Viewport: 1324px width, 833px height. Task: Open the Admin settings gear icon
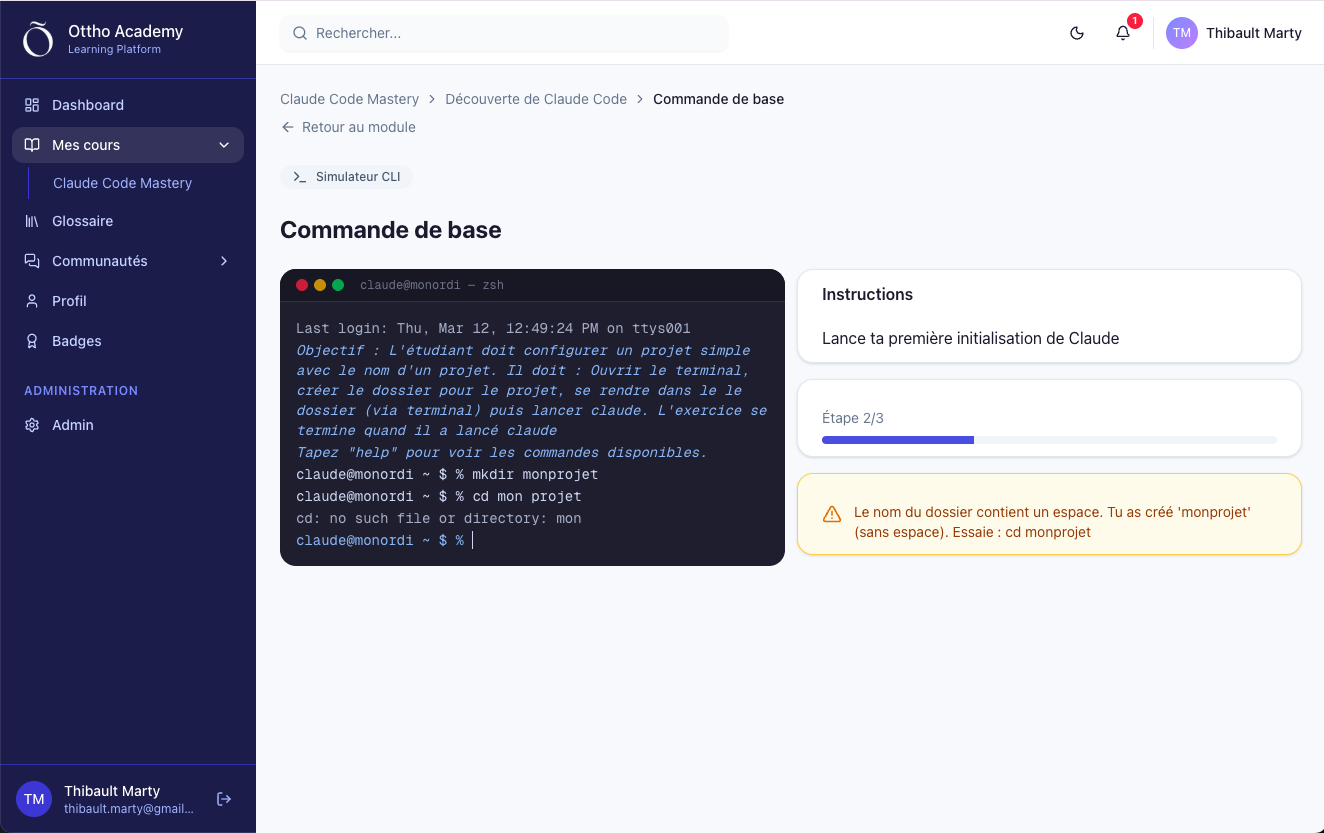(x=31, y=425)
